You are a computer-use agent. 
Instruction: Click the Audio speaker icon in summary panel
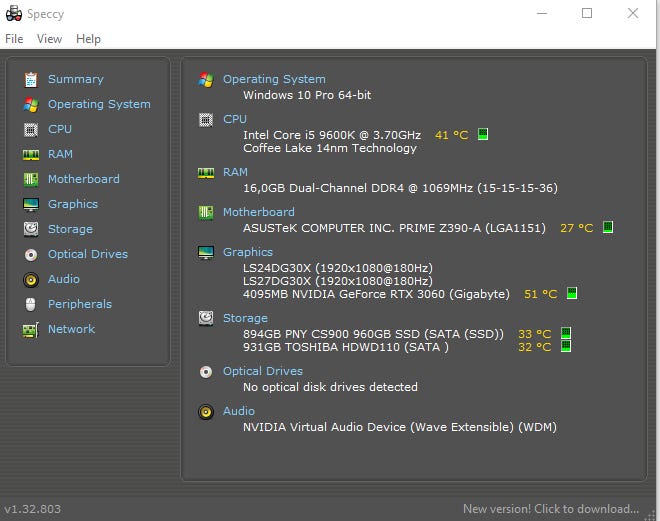(x=206, y=412)
